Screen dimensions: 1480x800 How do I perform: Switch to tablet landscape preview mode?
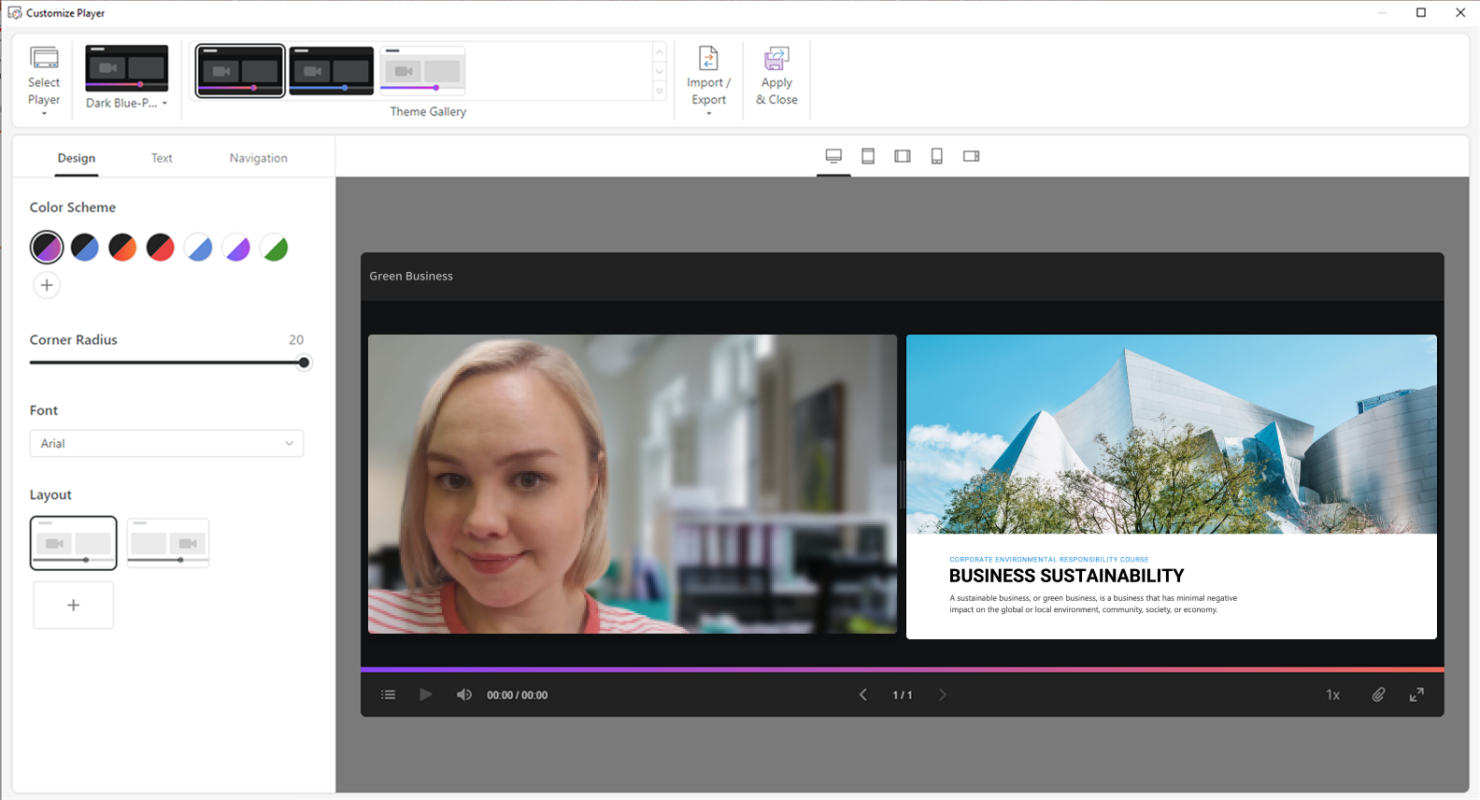coord(901,156)
